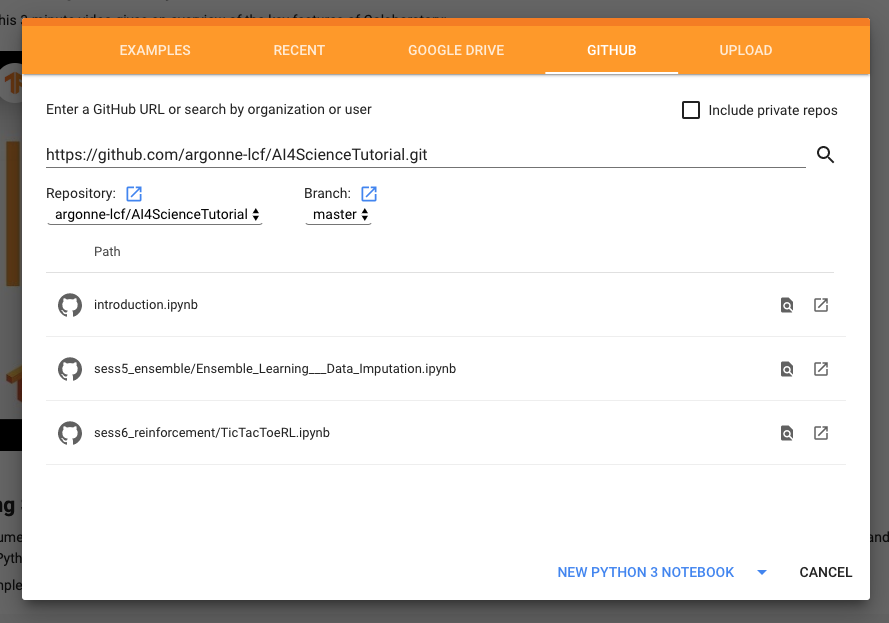Open TicTacToeRL.ipynb in new tab icon

coord(821,433)
